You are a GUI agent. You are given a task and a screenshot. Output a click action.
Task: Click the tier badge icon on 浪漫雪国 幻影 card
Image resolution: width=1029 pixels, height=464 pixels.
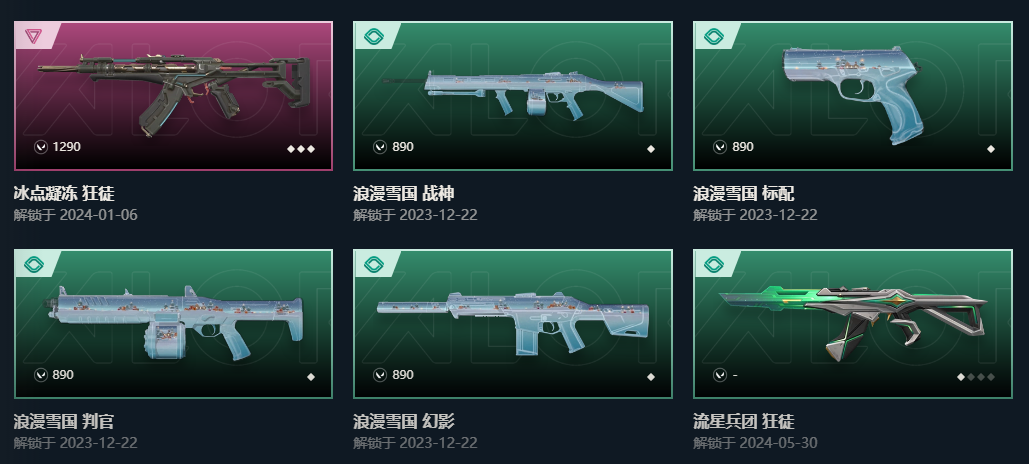373,264
